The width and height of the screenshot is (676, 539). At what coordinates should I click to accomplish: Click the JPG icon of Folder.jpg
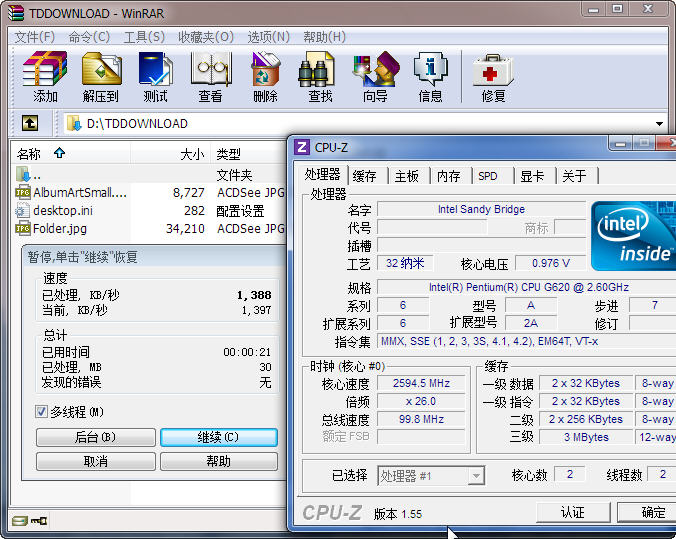pyautogui.click(x=23, y=228)
